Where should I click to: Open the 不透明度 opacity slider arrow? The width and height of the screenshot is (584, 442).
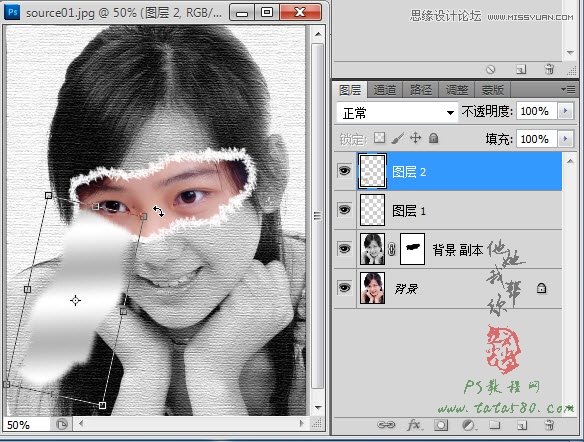point(565,111)
